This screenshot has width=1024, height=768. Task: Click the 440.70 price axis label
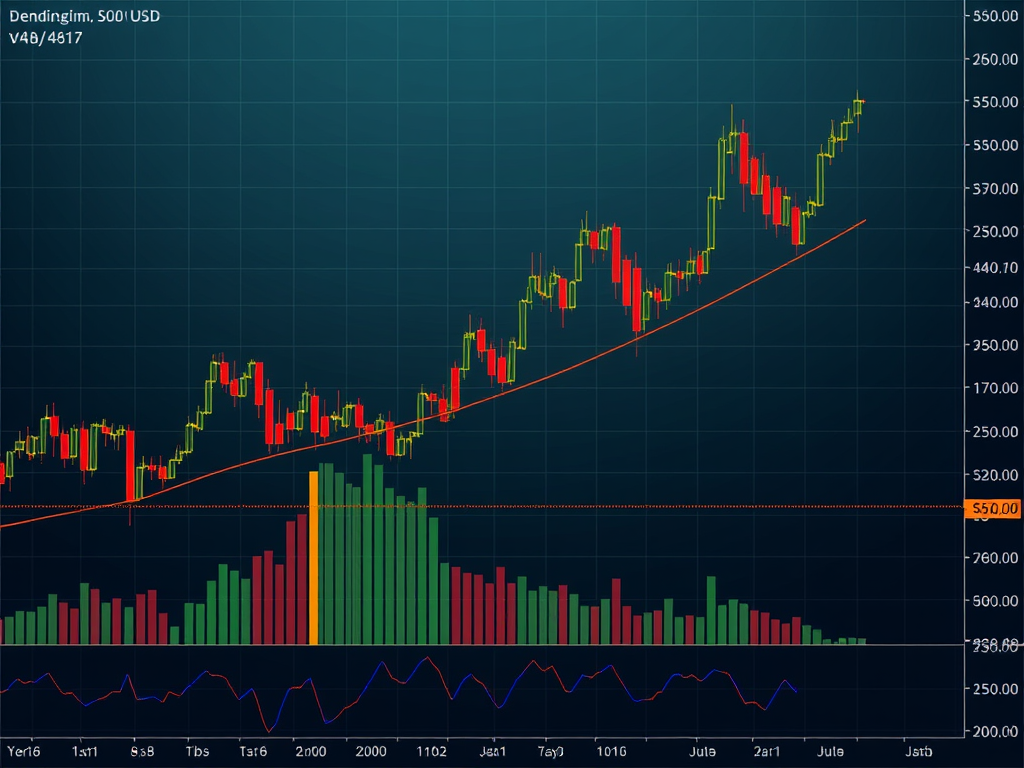(x=994, y=268)
